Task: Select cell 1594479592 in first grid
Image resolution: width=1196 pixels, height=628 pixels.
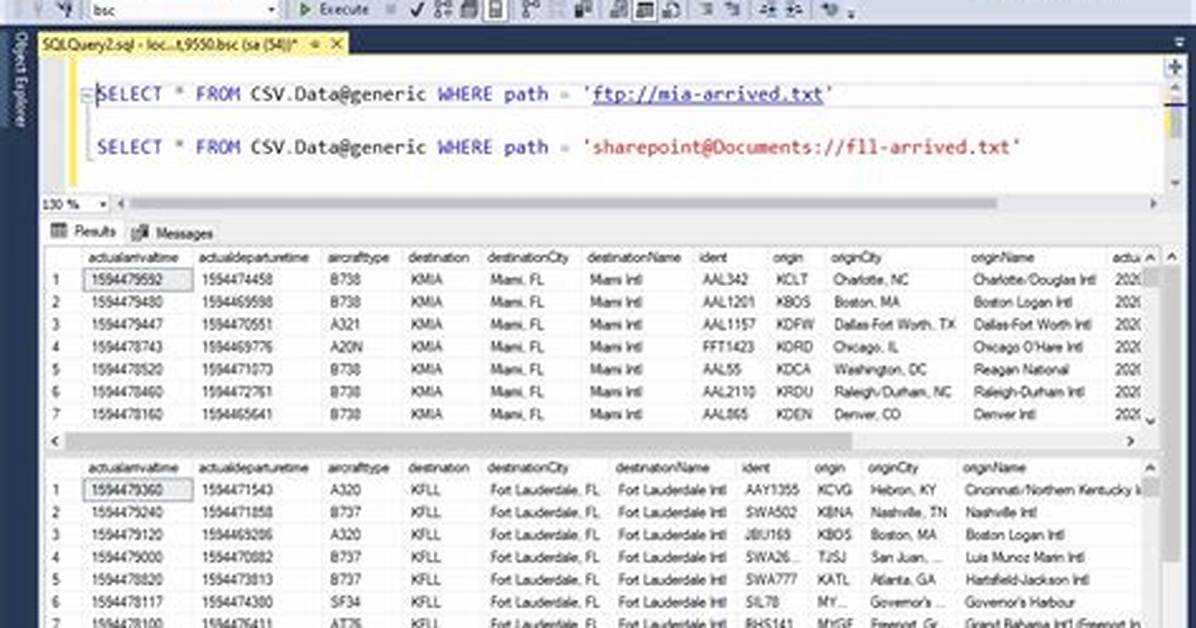Action: [137, 280]
